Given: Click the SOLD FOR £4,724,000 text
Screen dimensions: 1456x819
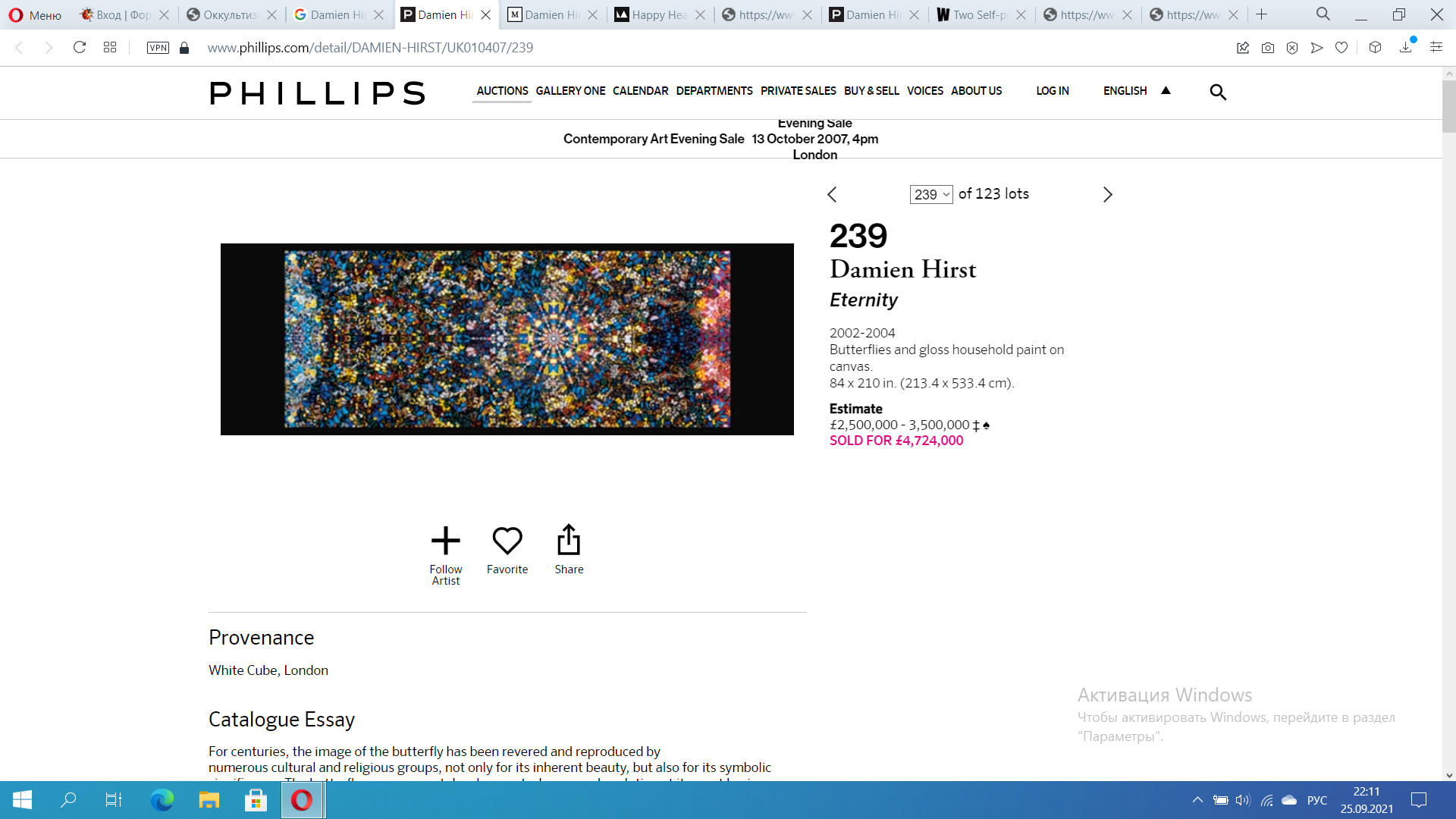Looking at the screenshot, I should (x=896, y=441).
